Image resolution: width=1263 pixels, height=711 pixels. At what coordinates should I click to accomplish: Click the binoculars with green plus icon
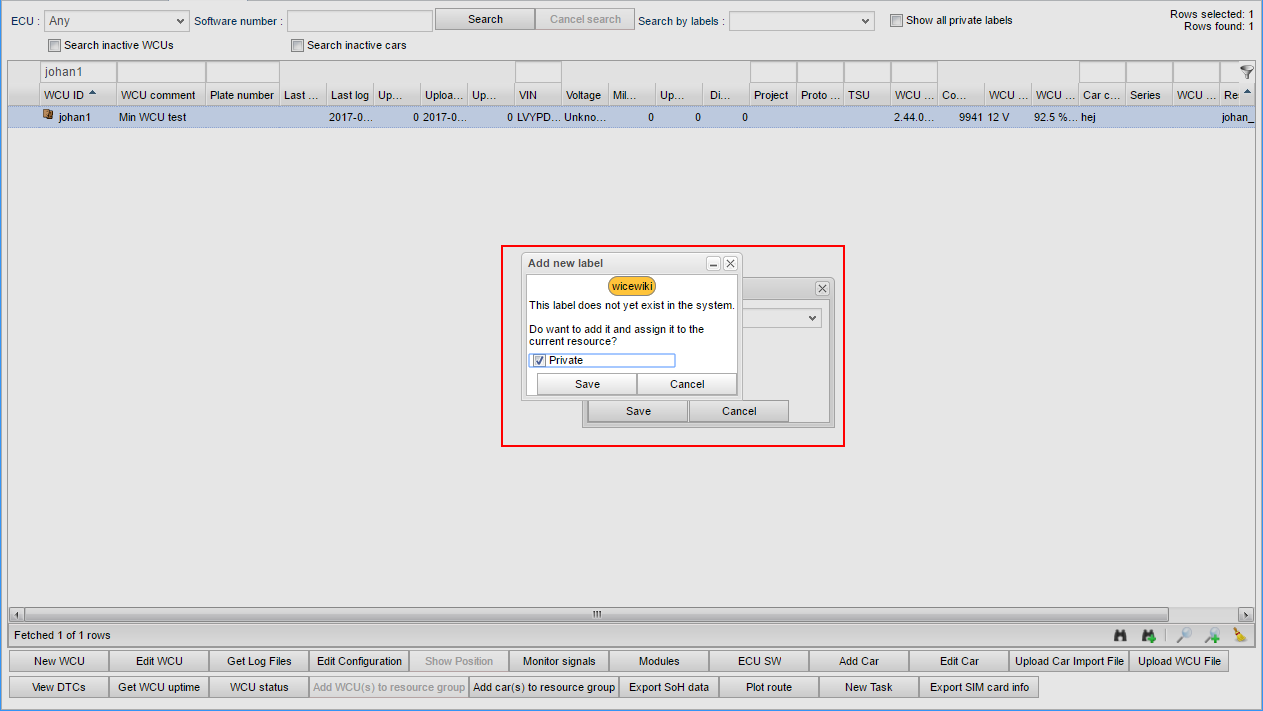point(1149,635)
